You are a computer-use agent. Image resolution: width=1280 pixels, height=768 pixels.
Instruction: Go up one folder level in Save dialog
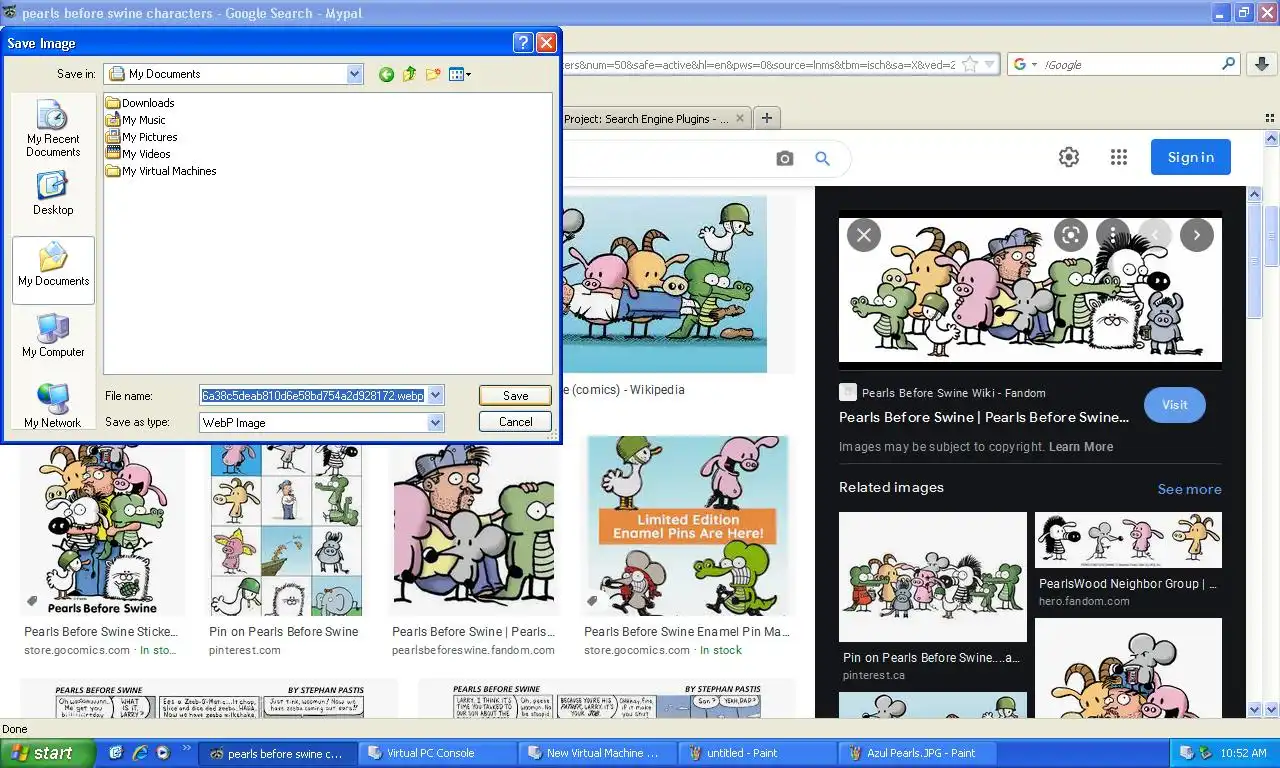tap(410, 74)
